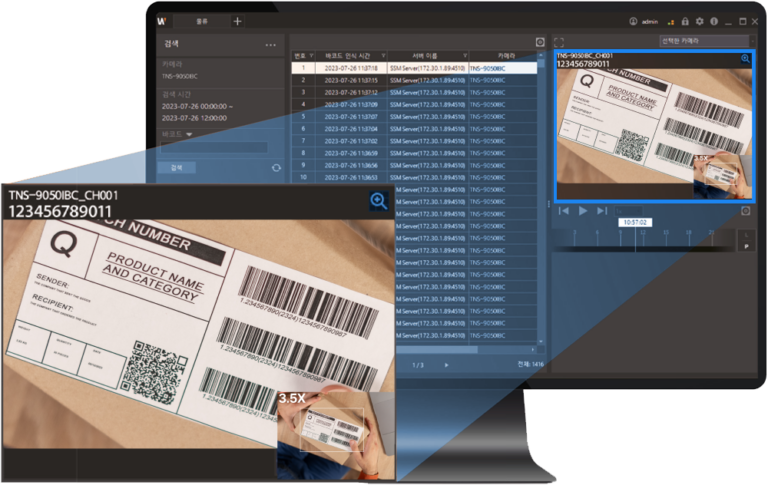This screenshot has height=485, width=768.
Task: Expand the 바코드 dropdown arrow
Action: [x=189, y=134]
